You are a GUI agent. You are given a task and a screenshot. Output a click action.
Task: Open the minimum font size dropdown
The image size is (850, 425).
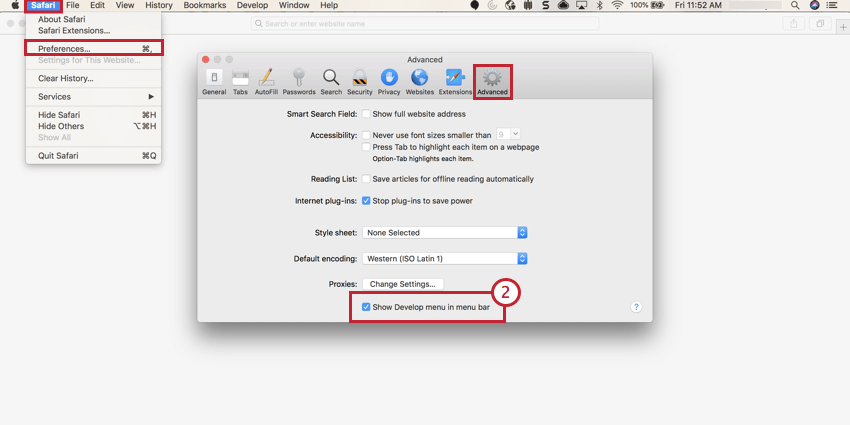[508, 134]
